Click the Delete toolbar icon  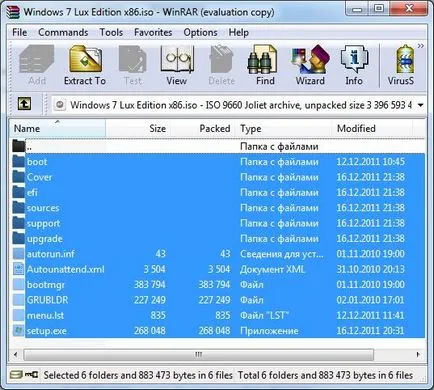tap(221, 60)
